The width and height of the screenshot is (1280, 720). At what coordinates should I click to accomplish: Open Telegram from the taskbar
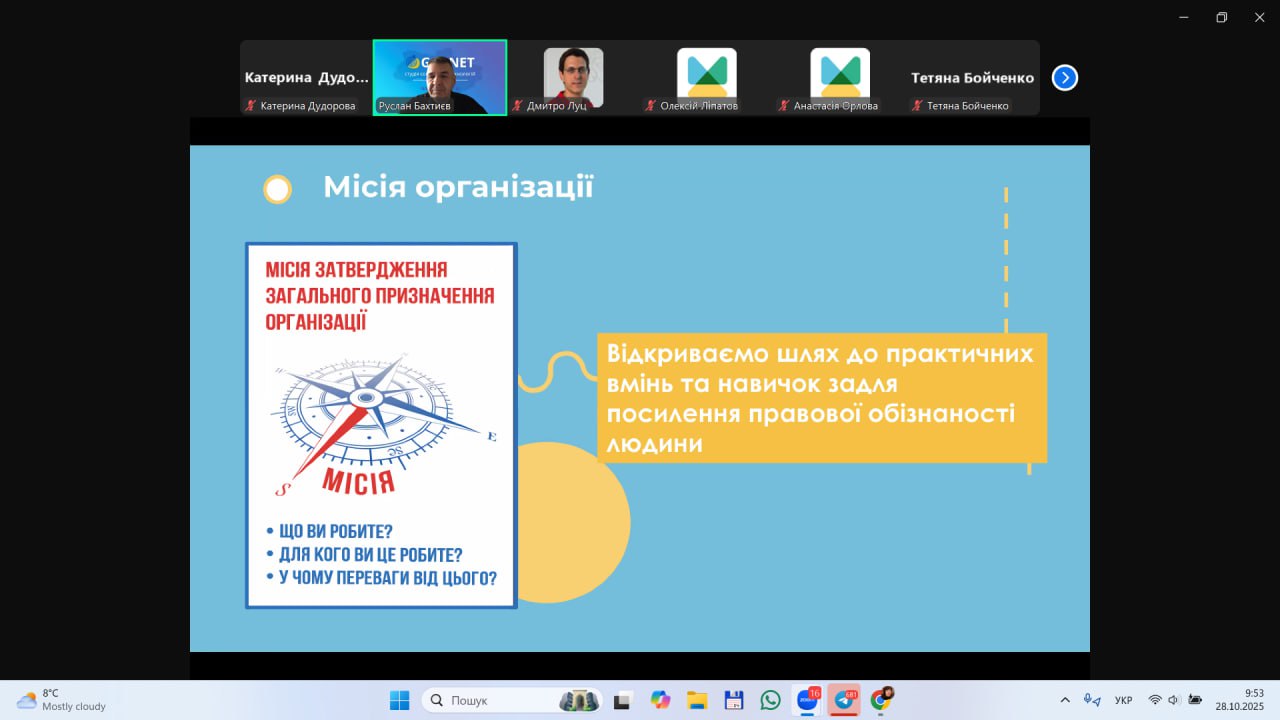(844, 700)
